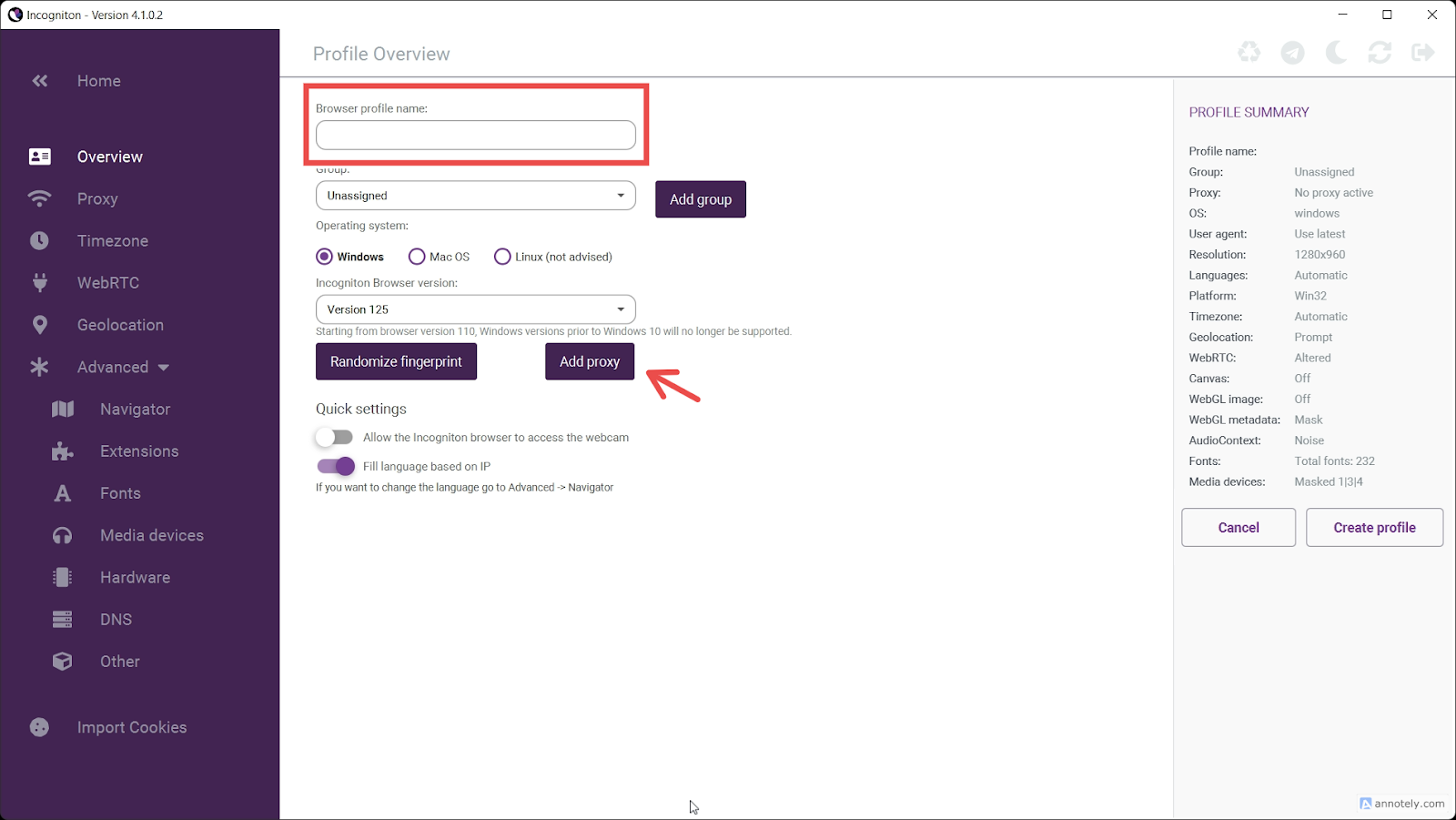Viewport: 1456px width, 820px height.
Task: Open the Proxy section
Action: tap(97, 198)
